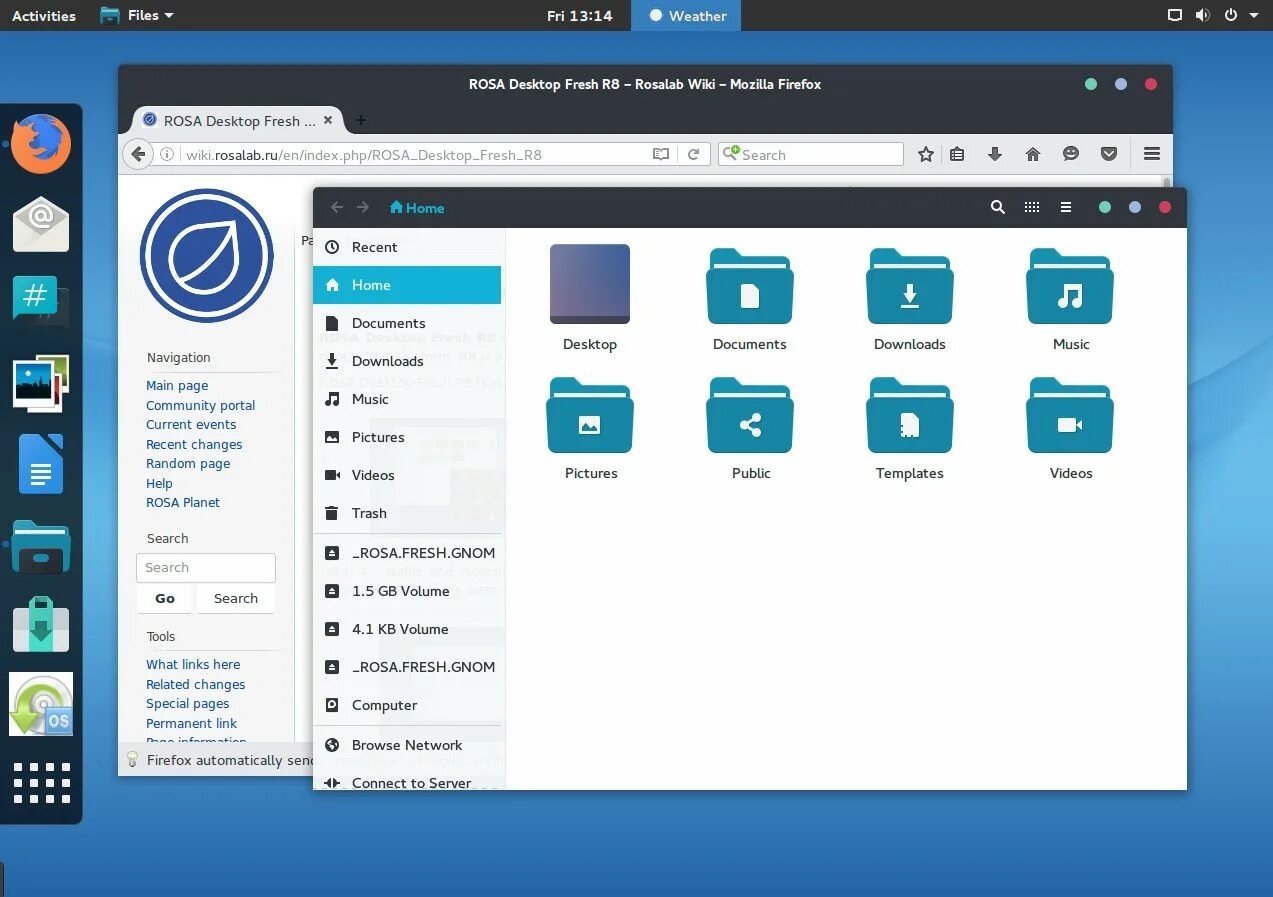The height and width of the screenshot is (897, 1273).
Task: Open the clock Fri 13:14 menu
Action: tap(580, 15)
